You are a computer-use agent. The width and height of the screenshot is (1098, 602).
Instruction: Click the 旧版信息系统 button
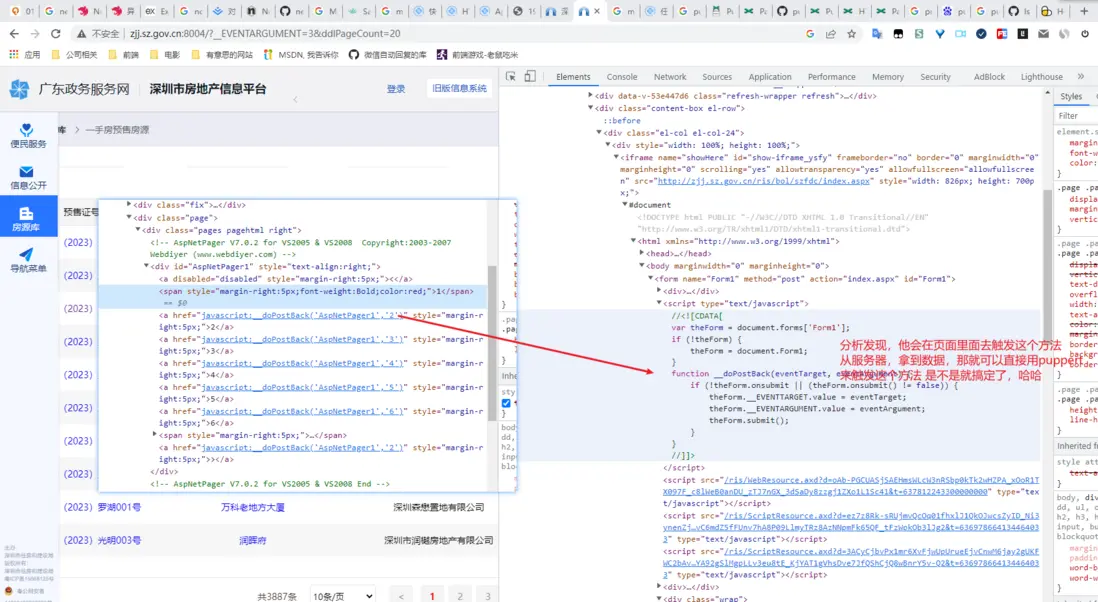[459, 89]
